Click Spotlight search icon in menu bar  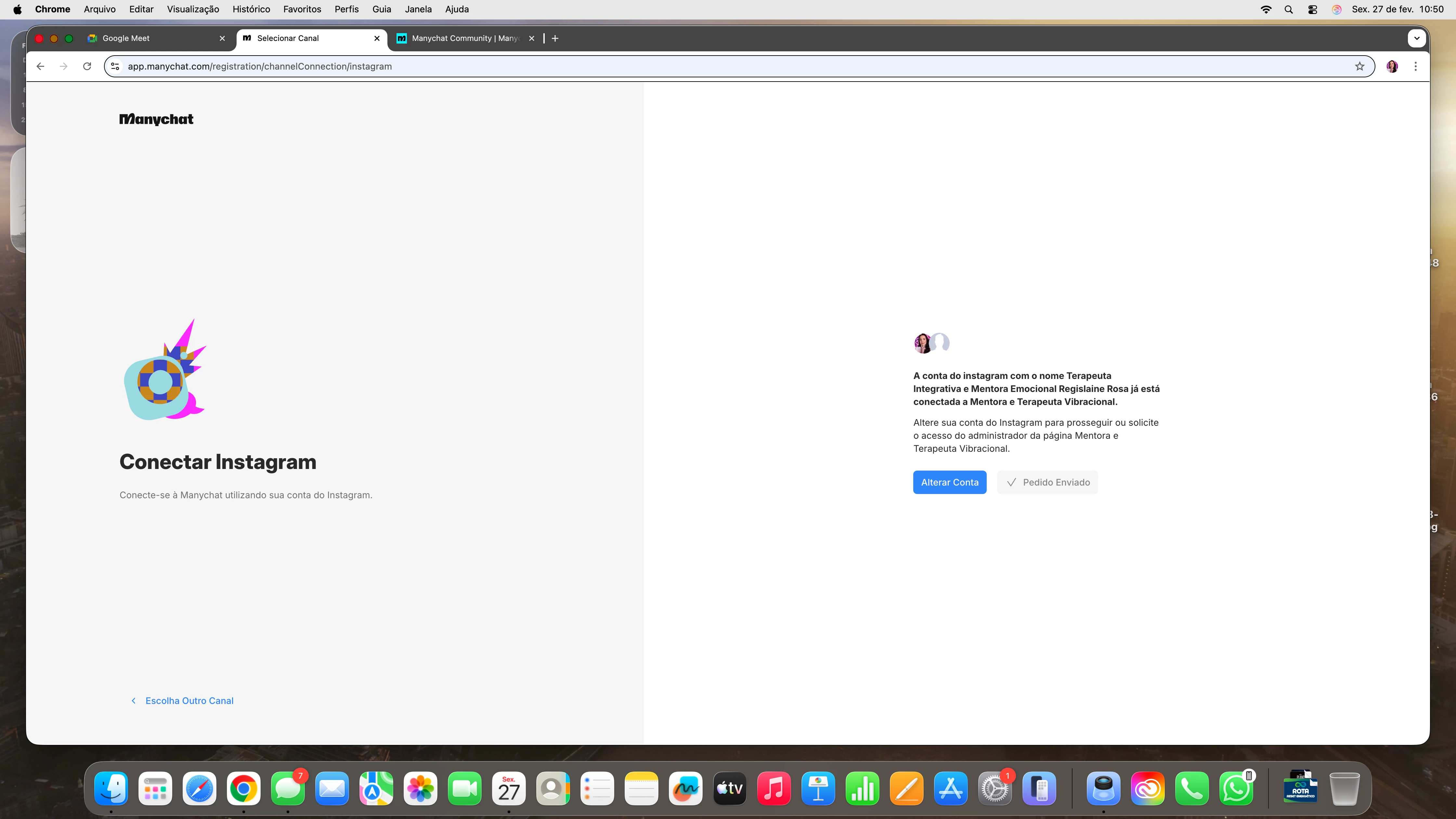[x=1288, y=10]
